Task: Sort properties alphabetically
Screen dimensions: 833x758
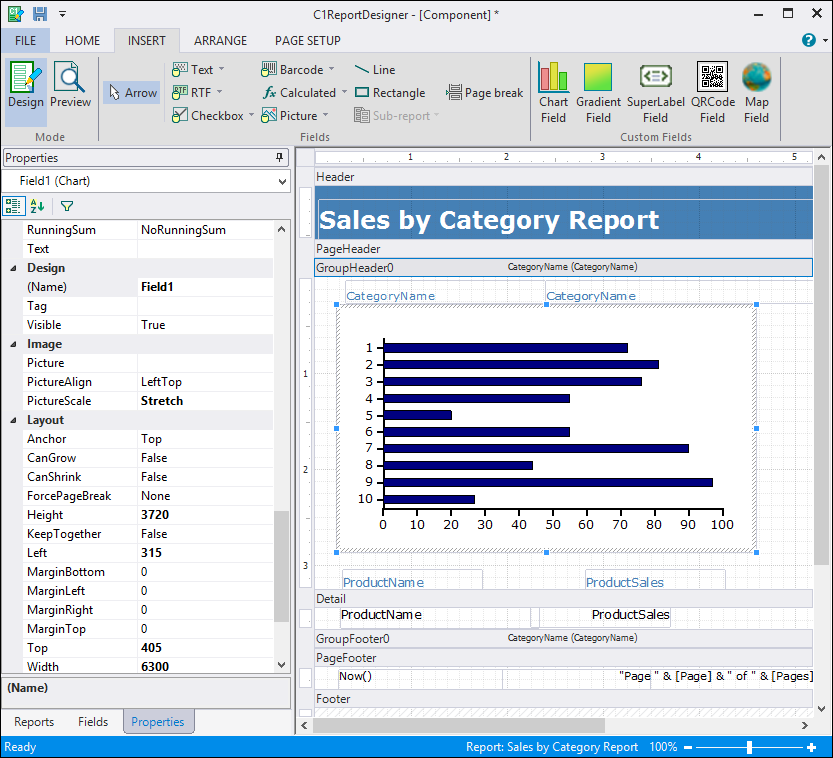Action: click(x=37, y=206)
